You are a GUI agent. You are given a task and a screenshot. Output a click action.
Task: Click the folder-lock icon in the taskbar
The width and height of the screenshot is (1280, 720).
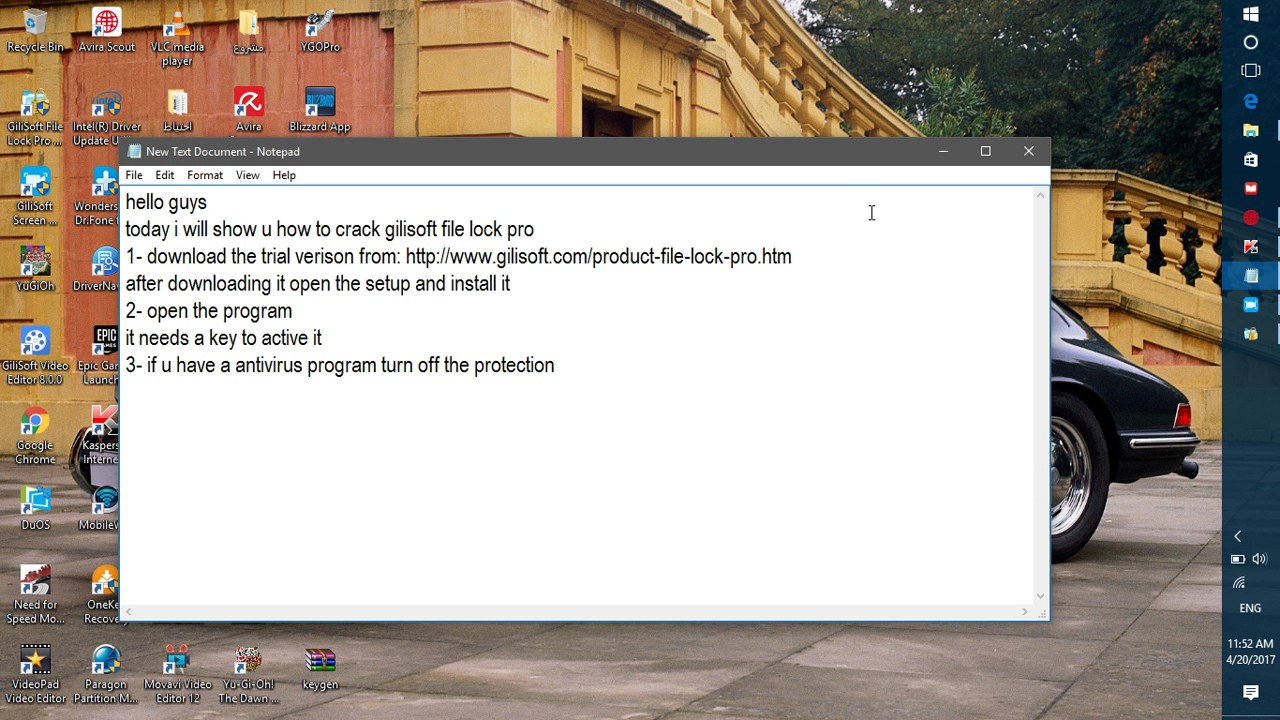[1251, 333]
